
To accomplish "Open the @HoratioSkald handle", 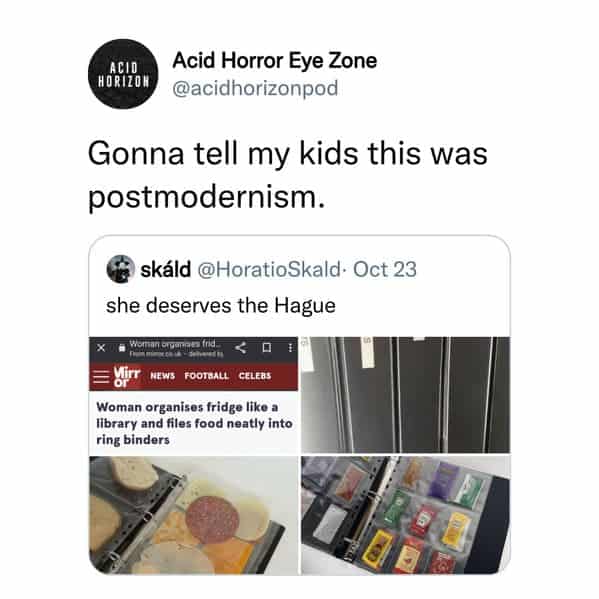I will (x=269, y=269).
